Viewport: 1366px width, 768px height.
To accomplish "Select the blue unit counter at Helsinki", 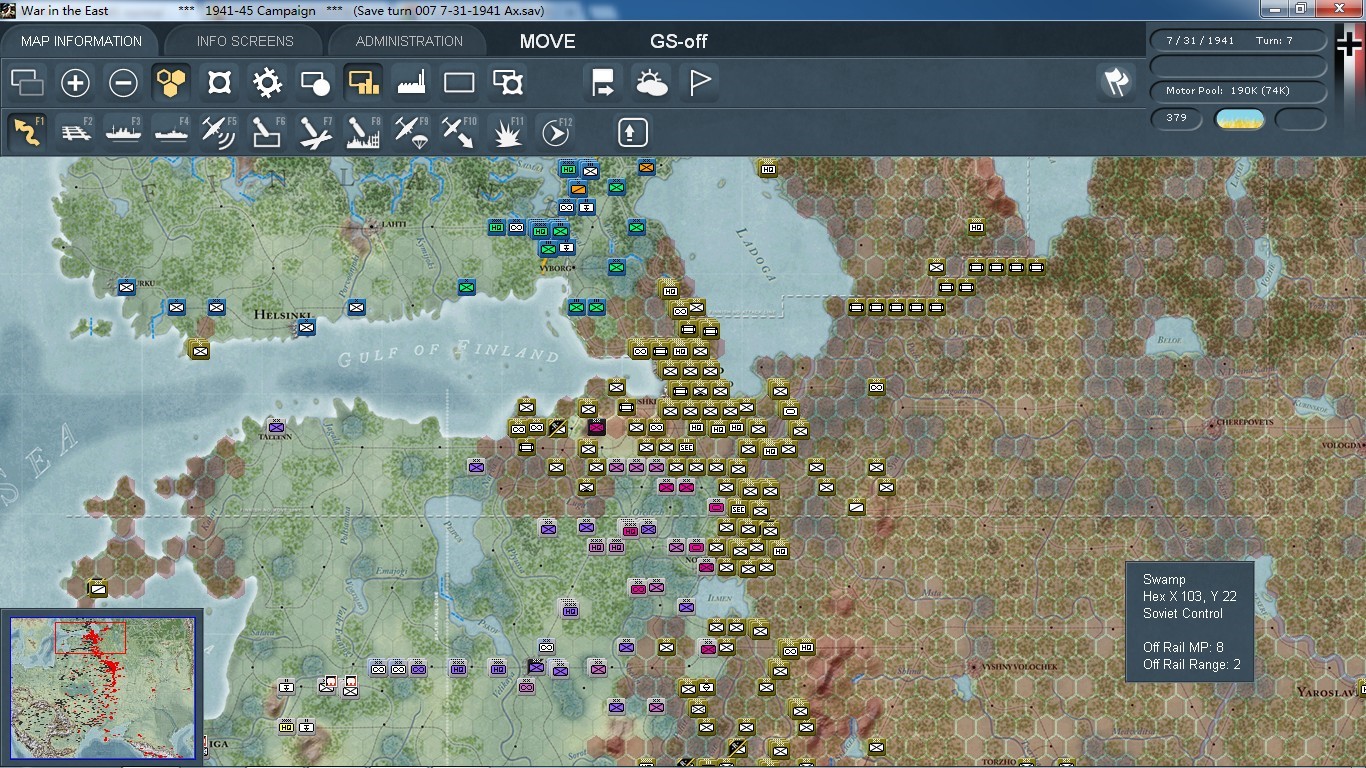I will [307, 327].
